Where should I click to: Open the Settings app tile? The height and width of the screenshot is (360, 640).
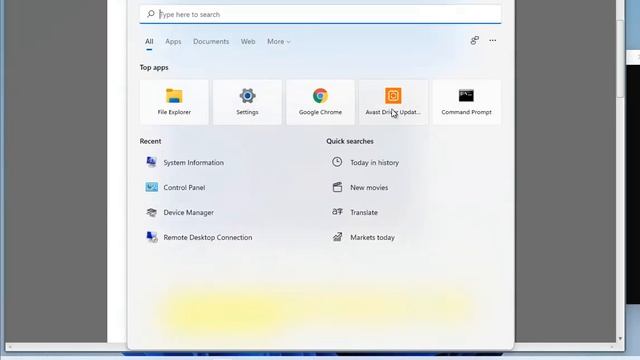247,102
